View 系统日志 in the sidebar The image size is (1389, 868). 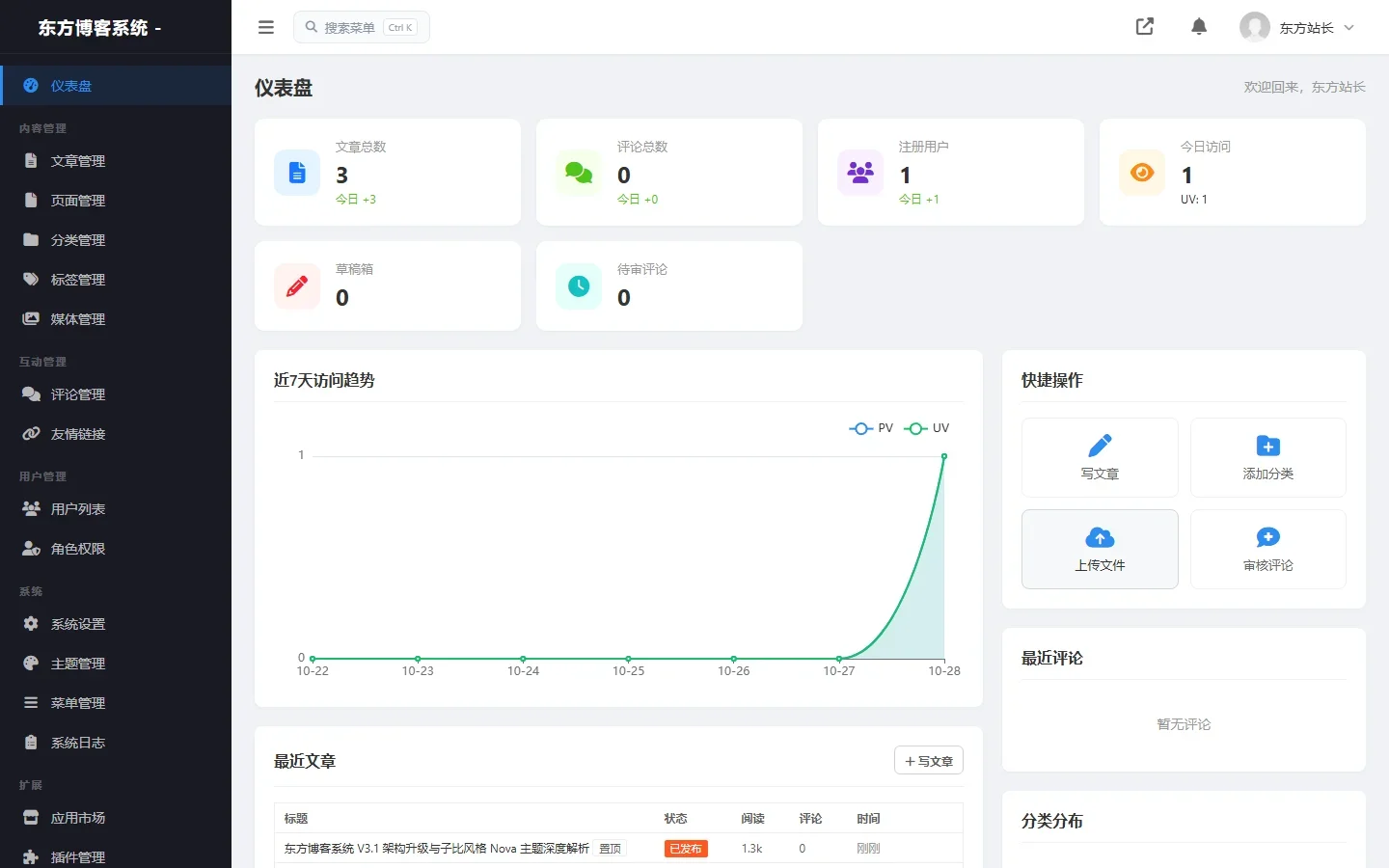point(116,743)
